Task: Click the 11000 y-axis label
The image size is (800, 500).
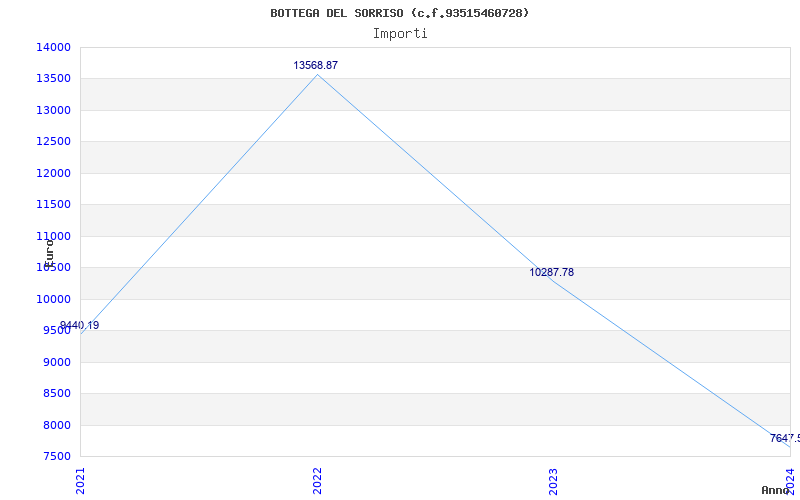Action: coord(53,236)
